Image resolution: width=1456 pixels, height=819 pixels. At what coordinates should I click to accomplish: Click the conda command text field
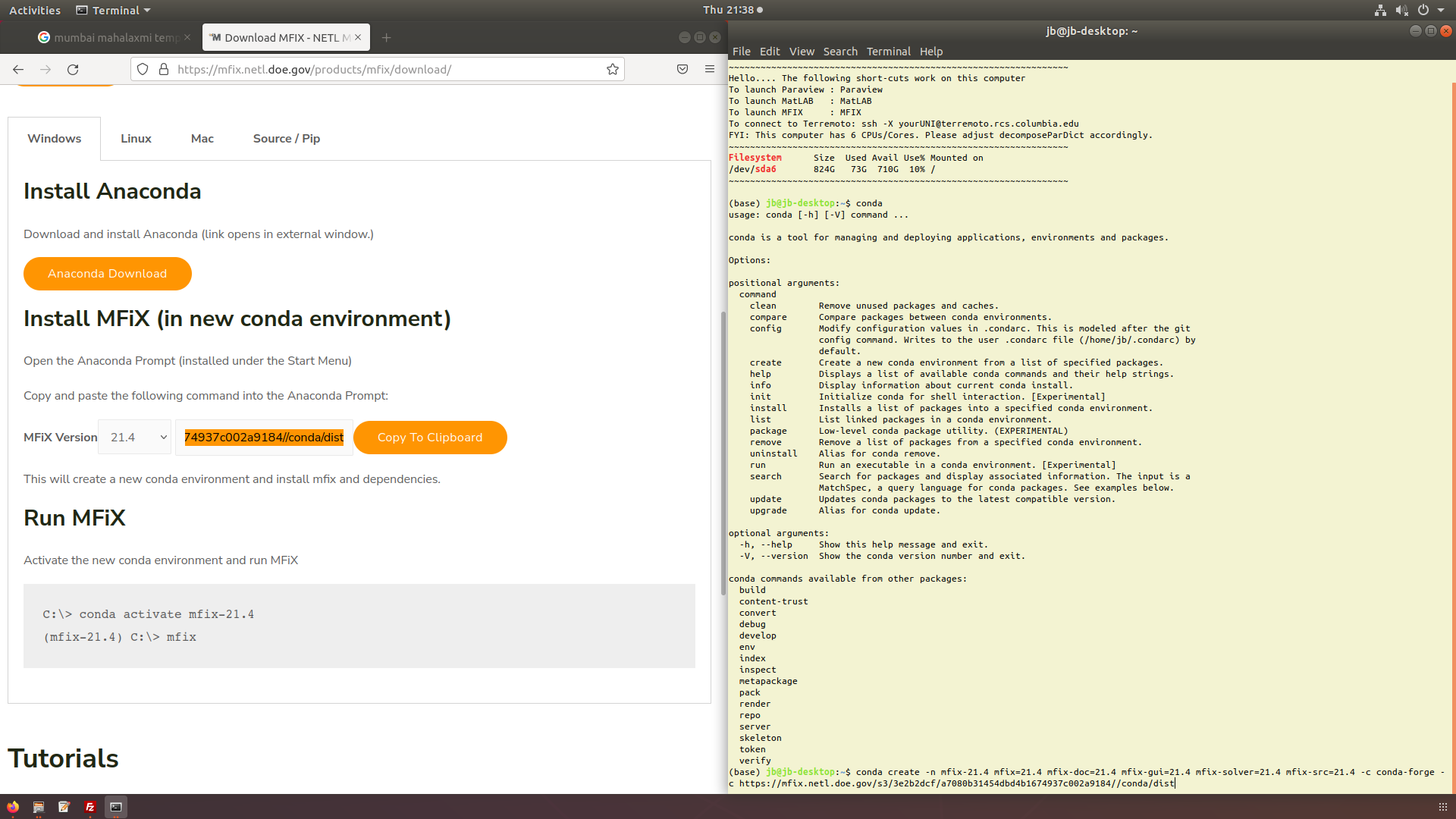tap(264, 438)
